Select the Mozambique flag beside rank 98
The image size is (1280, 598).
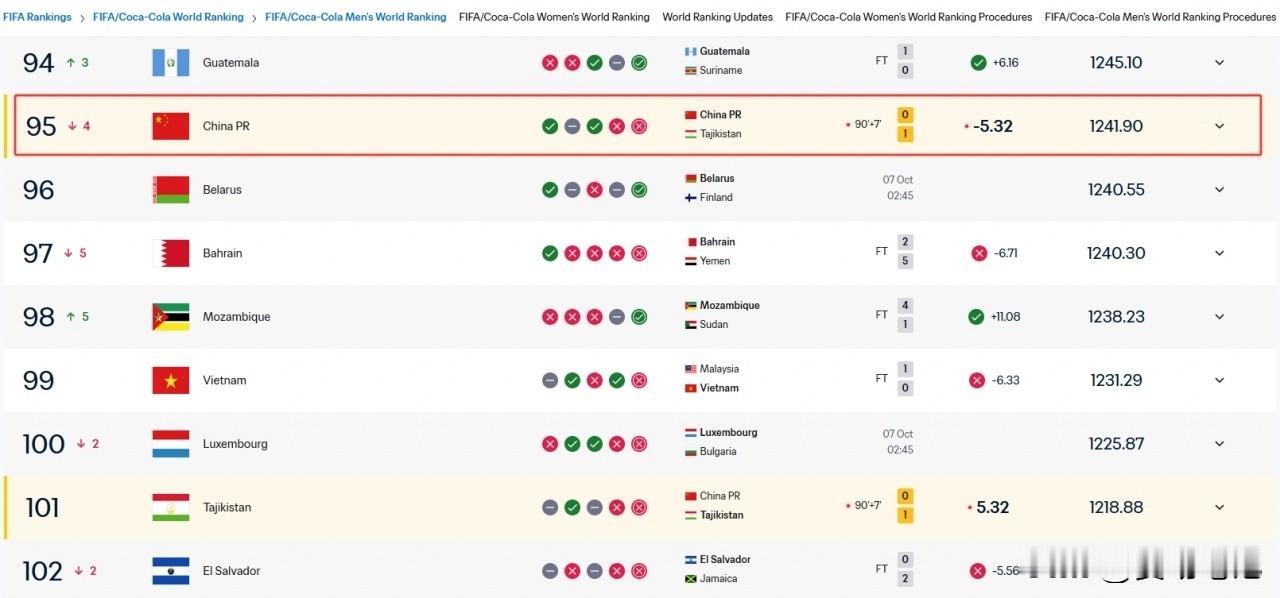pos(170,317)
